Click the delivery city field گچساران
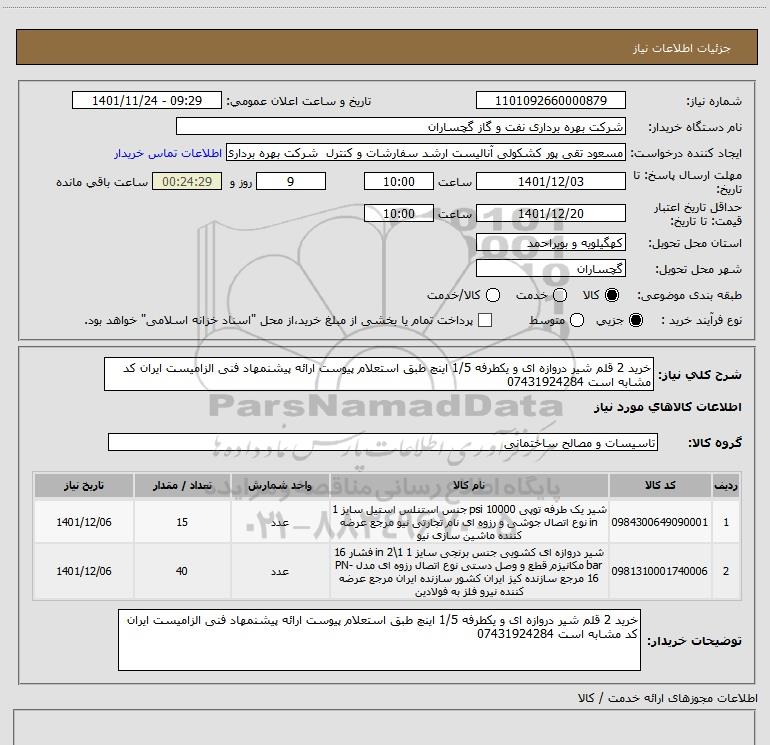770x745 pixels. [x=550, y=269]
